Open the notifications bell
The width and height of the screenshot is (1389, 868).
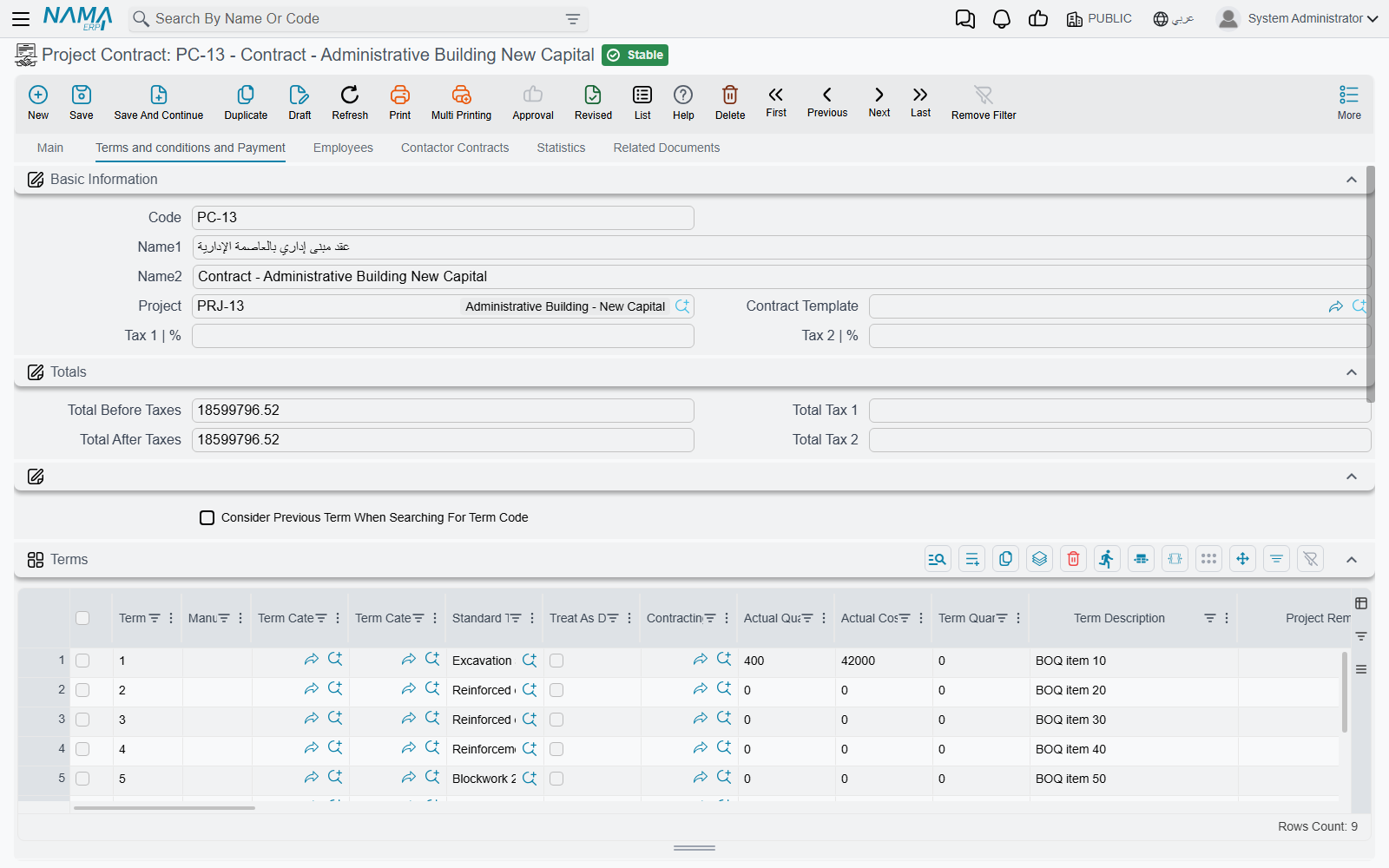[x=1002, y=19]
